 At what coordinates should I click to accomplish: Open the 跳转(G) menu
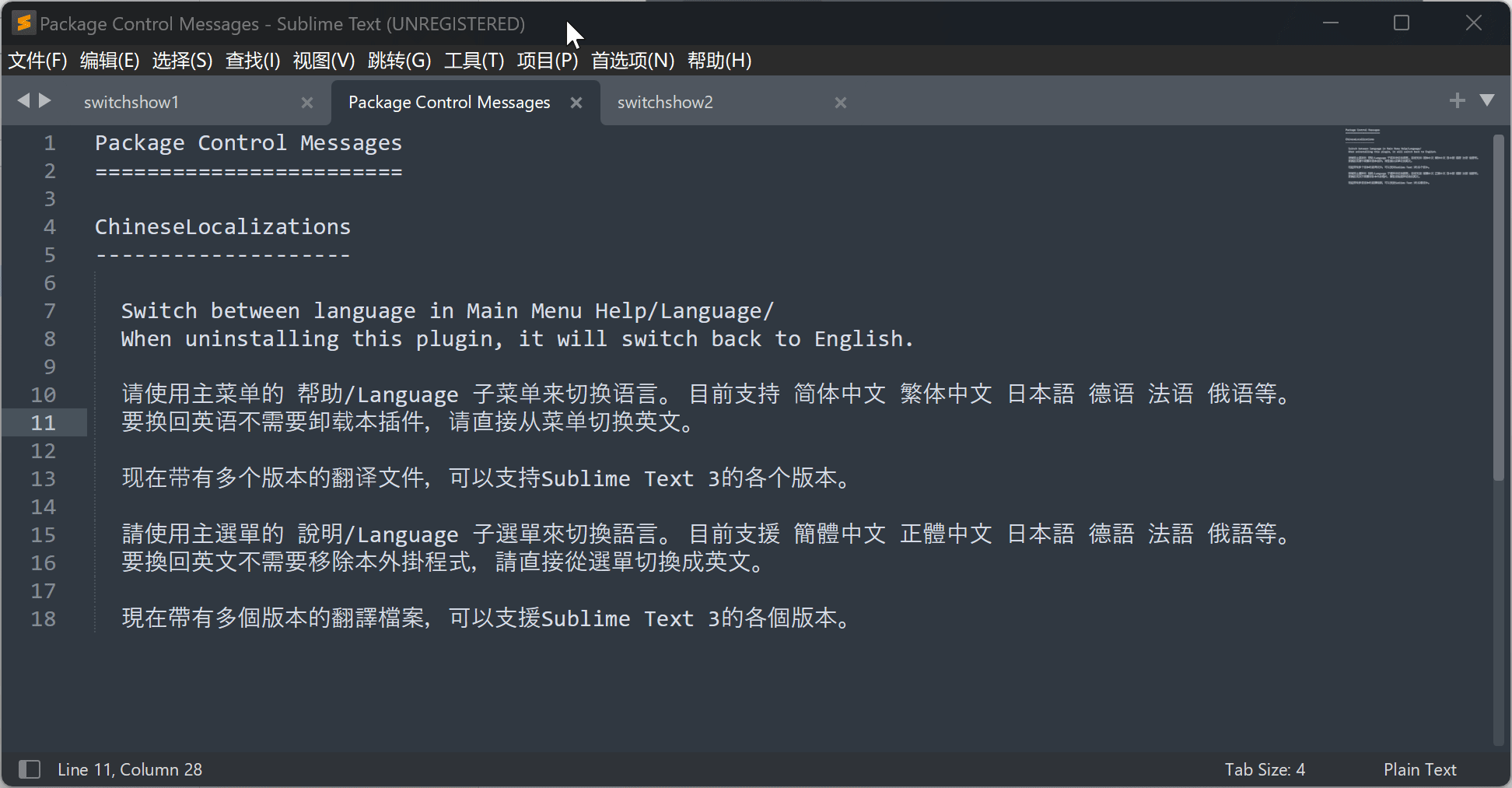click(x=399, y=61)
